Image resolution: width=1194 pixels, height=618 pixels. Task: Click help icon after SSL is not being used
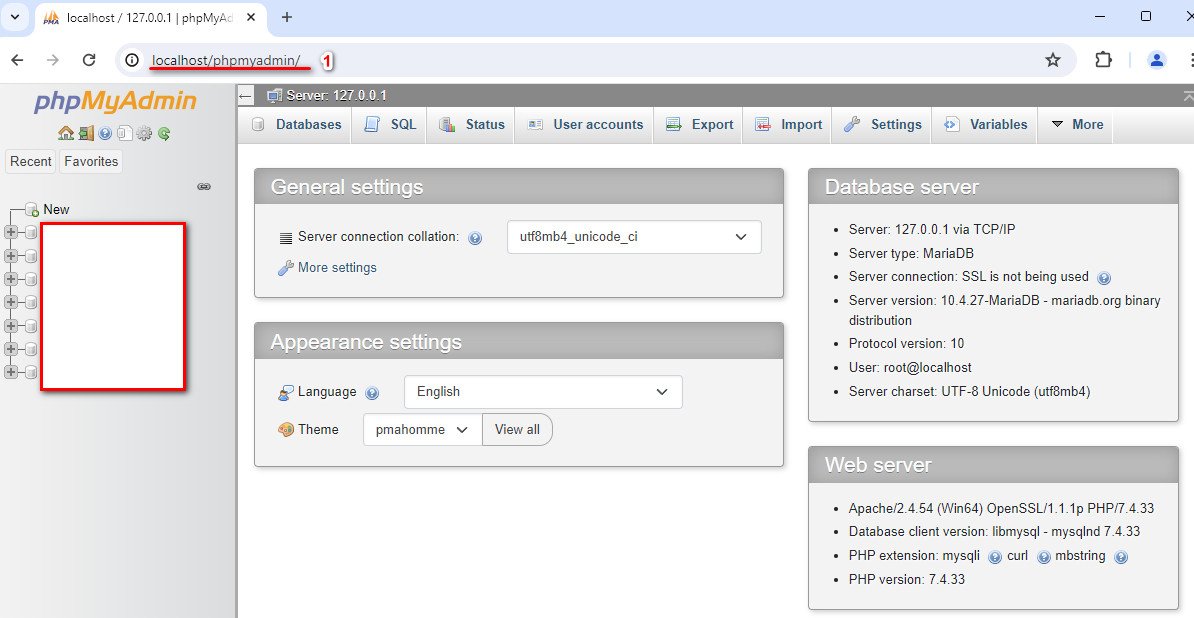pos(1104,278)
